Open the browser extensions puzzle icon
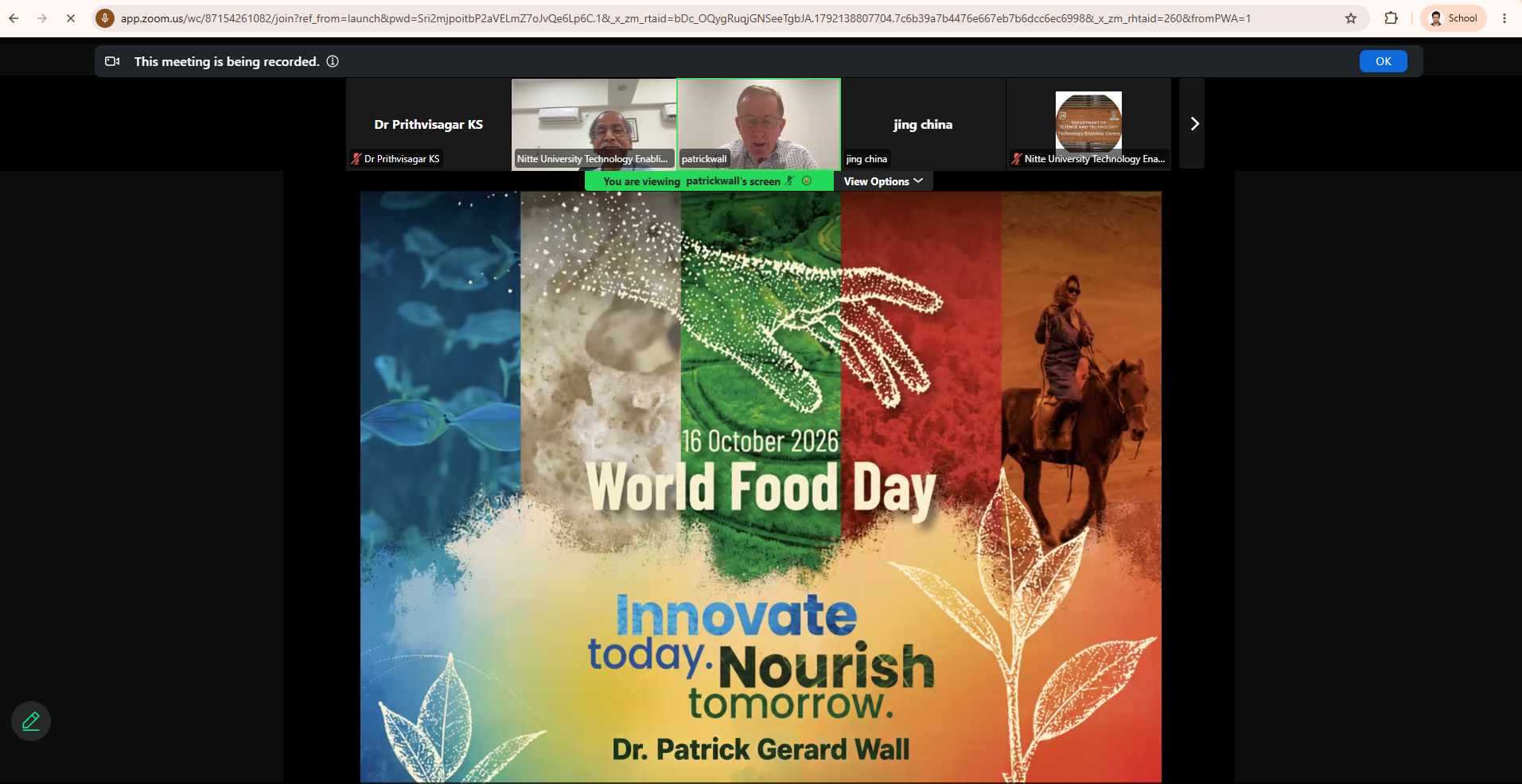Viewport: 1522px width, 784px height. coord(1392,18)
